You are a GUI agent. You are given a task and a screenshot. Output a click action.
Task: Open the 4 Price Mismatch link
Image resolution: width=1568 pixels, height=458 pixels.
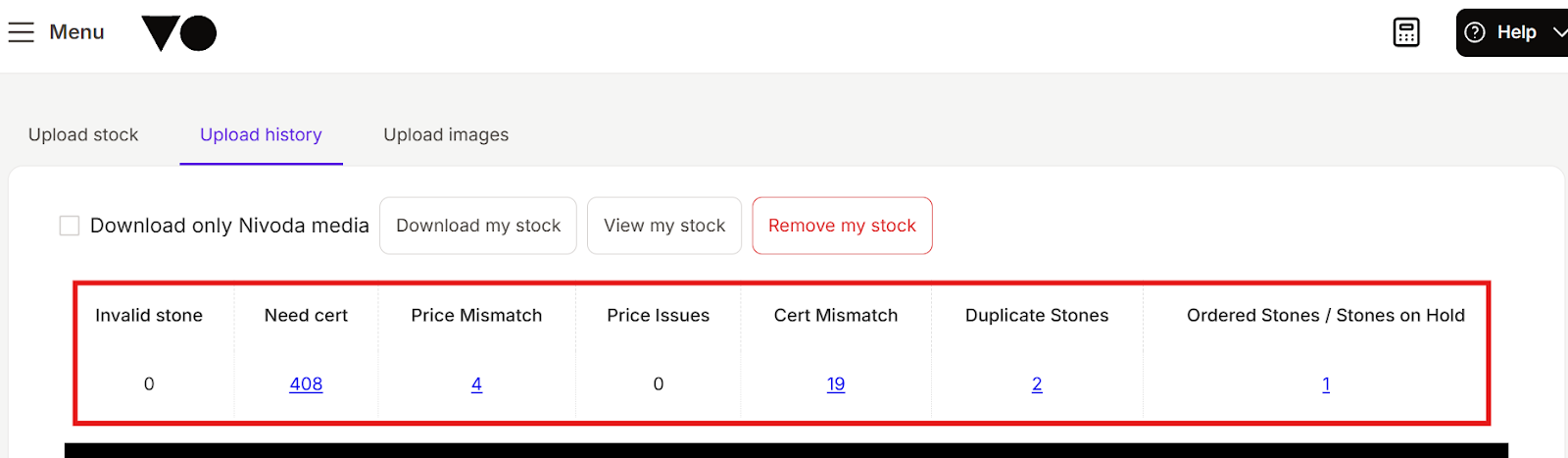[476, 384]
